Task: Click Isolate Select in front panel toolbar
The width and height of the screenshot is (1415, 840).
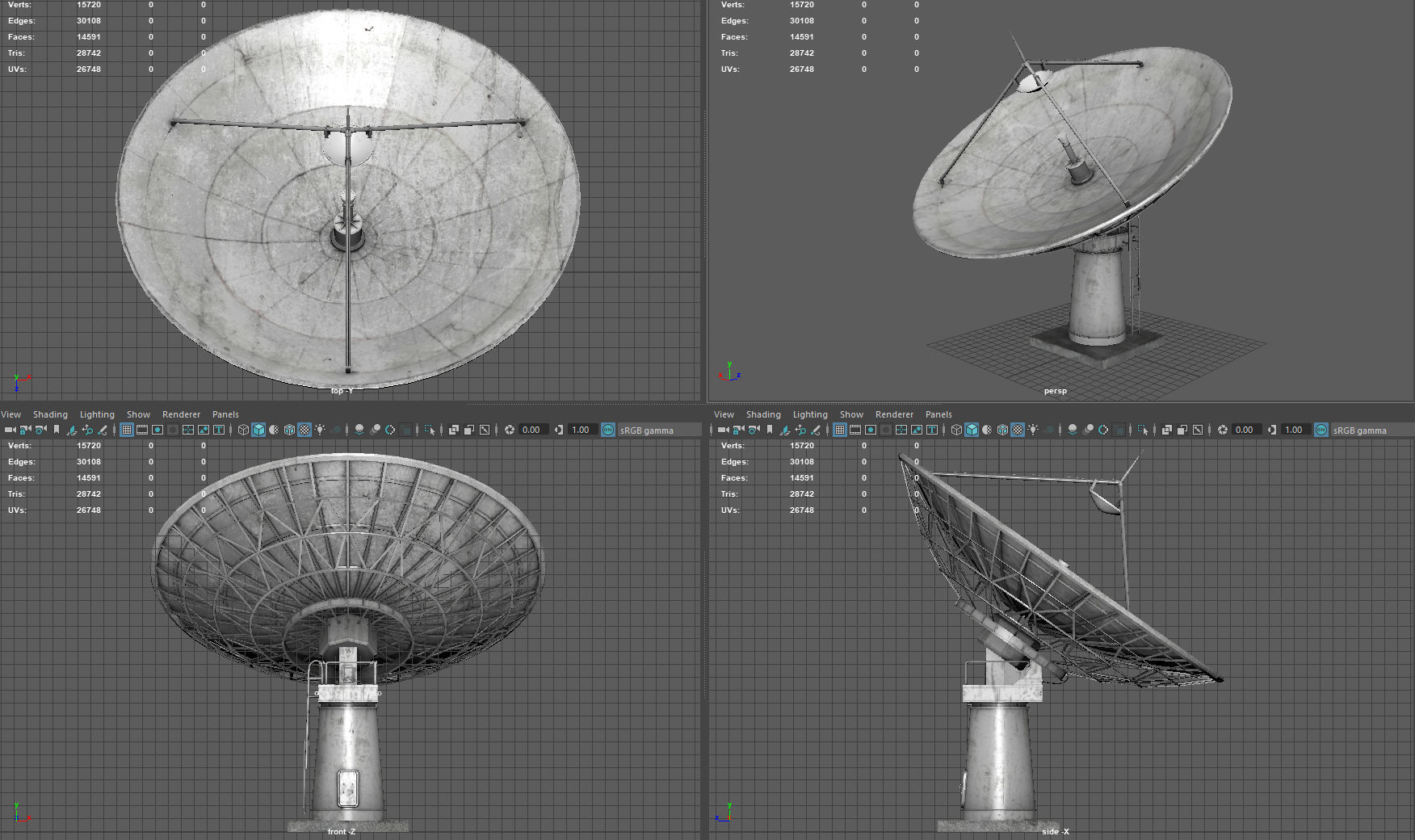Action: pos(430,430)
